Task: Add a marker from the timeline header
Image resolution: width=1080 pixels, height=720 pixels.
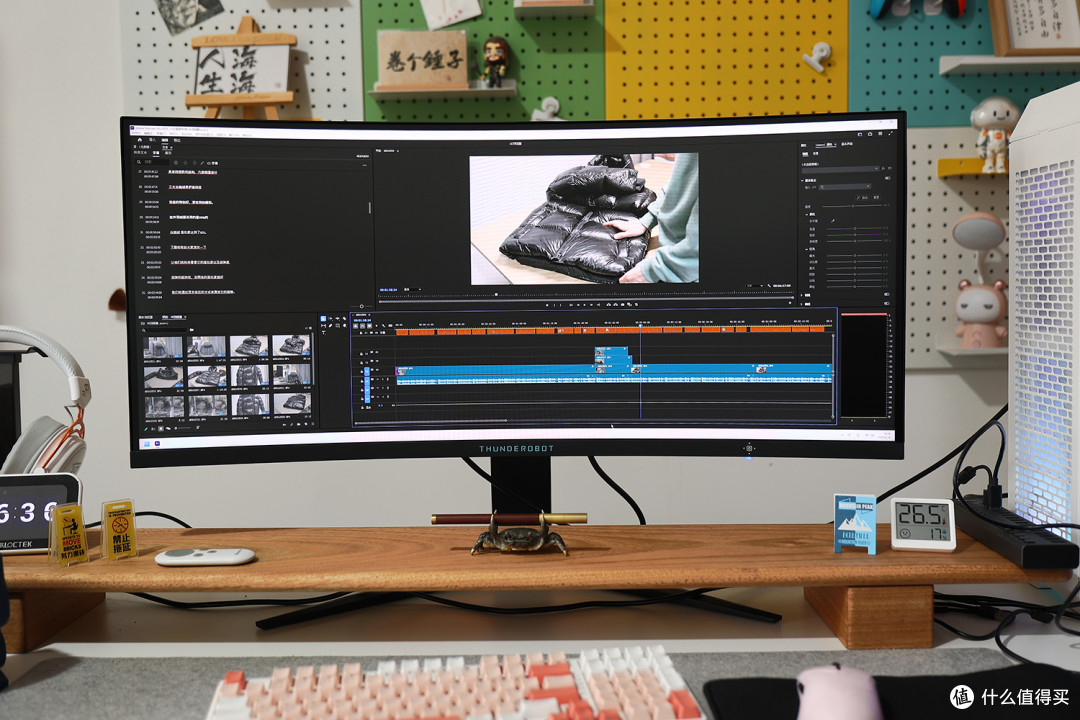Action: tap(376, 326)
